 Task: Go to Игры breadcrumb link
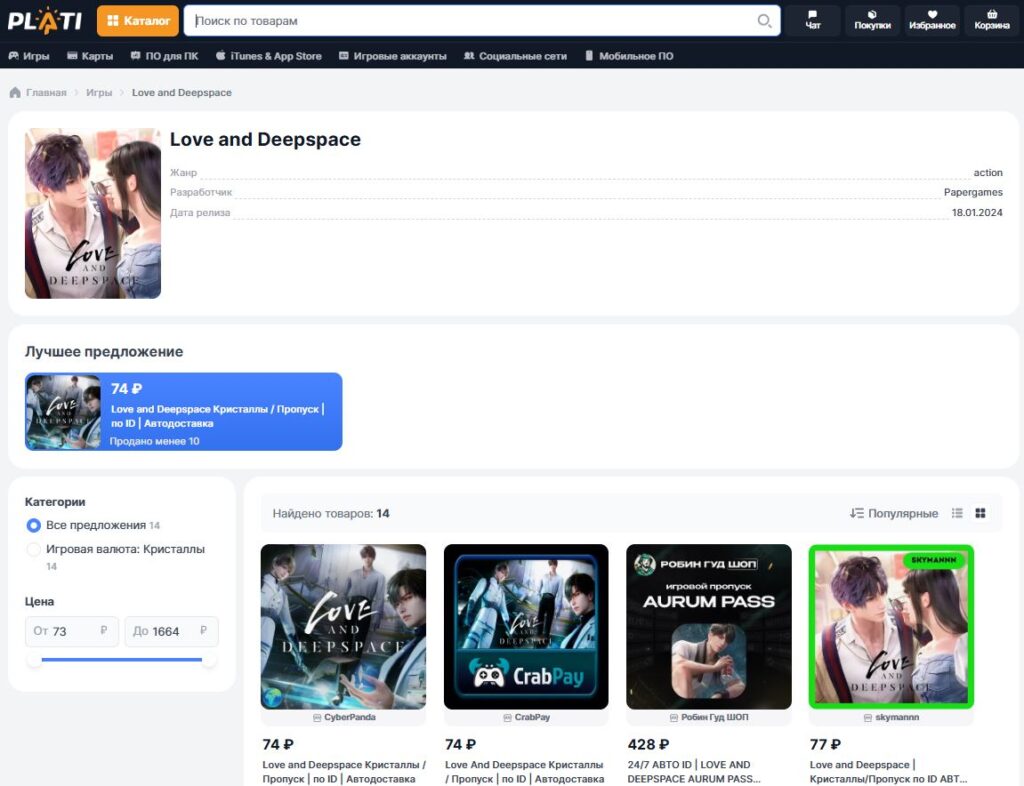pyautogui.click(x=99, y=93)
